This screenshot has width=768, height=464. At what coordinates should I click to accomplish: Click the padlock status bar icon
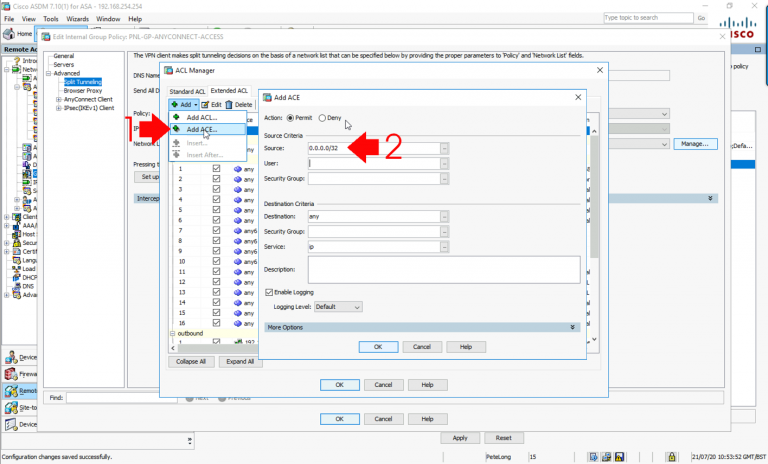[672, 457]
